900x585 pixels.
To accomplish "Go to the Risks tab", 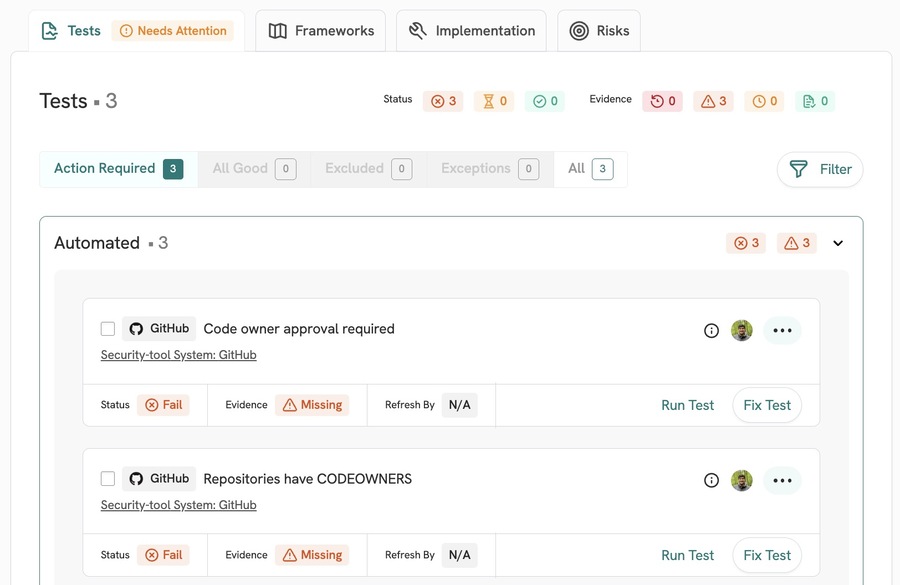I will pyautogui.click(x=599, y=31).
